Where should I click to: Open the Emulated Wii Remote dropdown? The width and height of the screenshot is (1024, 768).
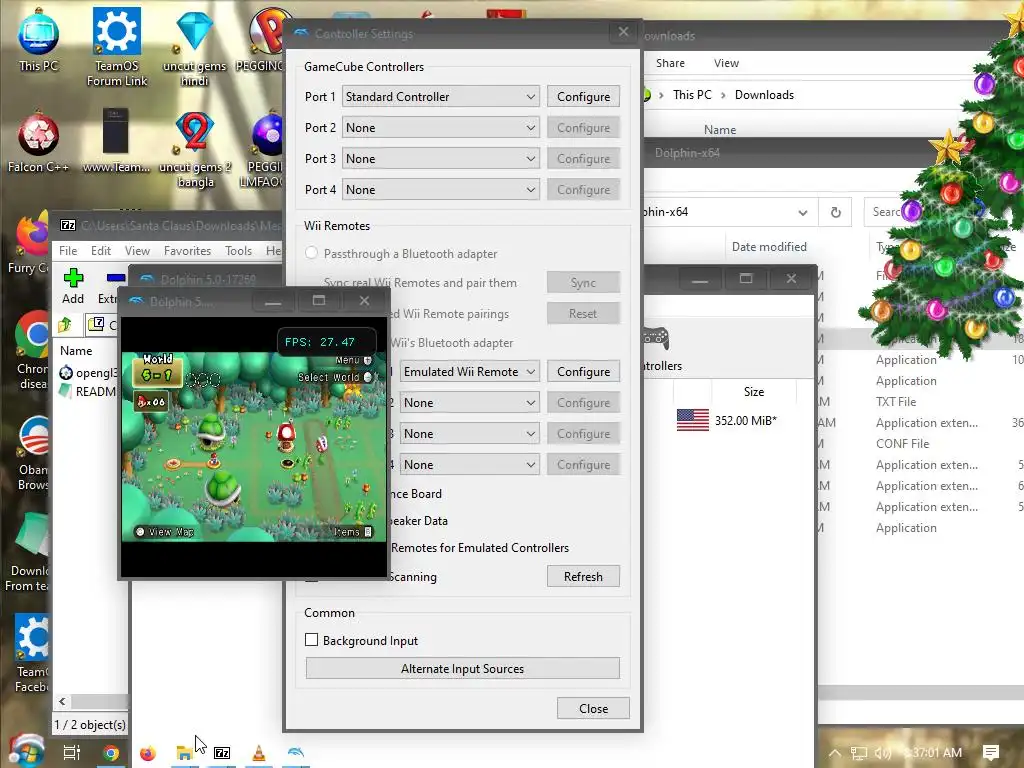pyautogui.click(x=470, y=372)
